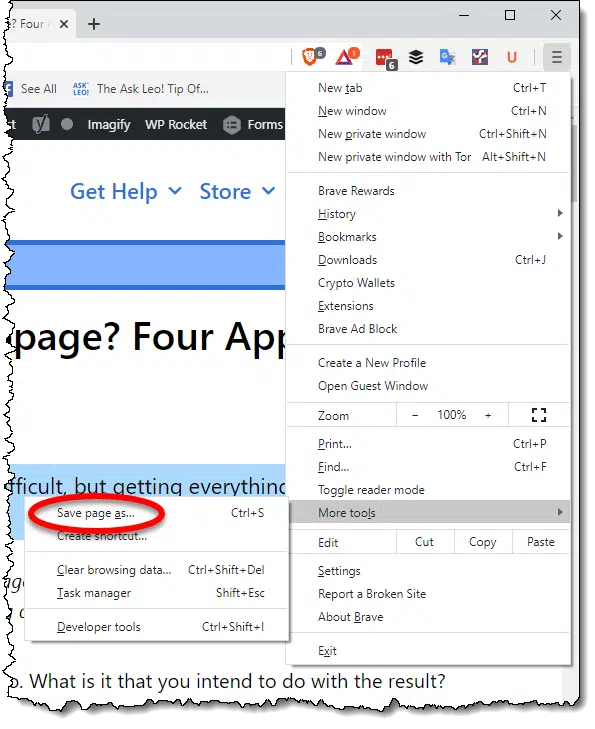Open Downloads from the menu
Image resolution: width=595 pixels, height=729 pixels.
(428, 260)
